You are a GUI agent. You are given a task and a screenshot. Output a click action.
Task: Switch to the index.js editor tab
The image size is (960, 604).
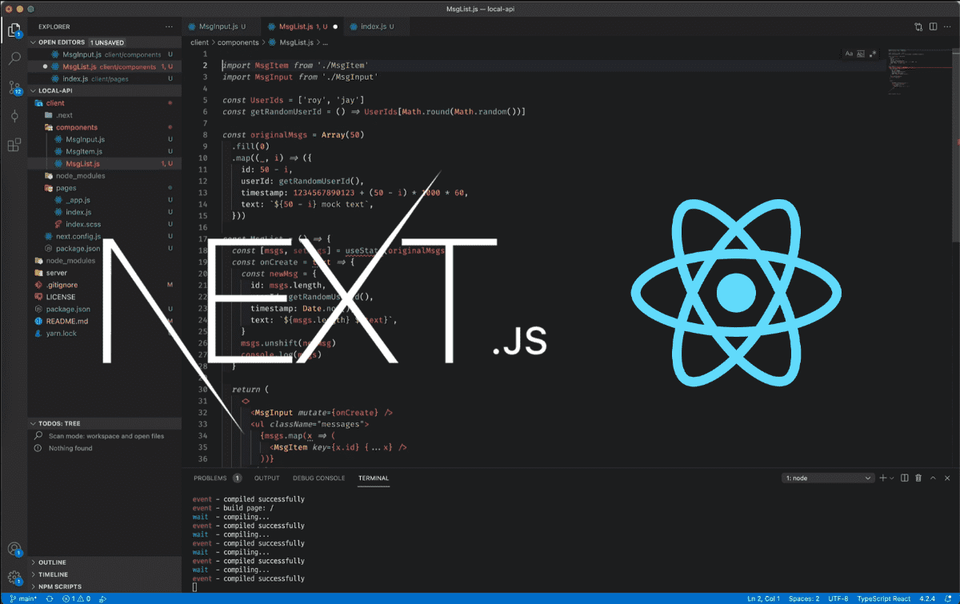[x=375, y=26]
